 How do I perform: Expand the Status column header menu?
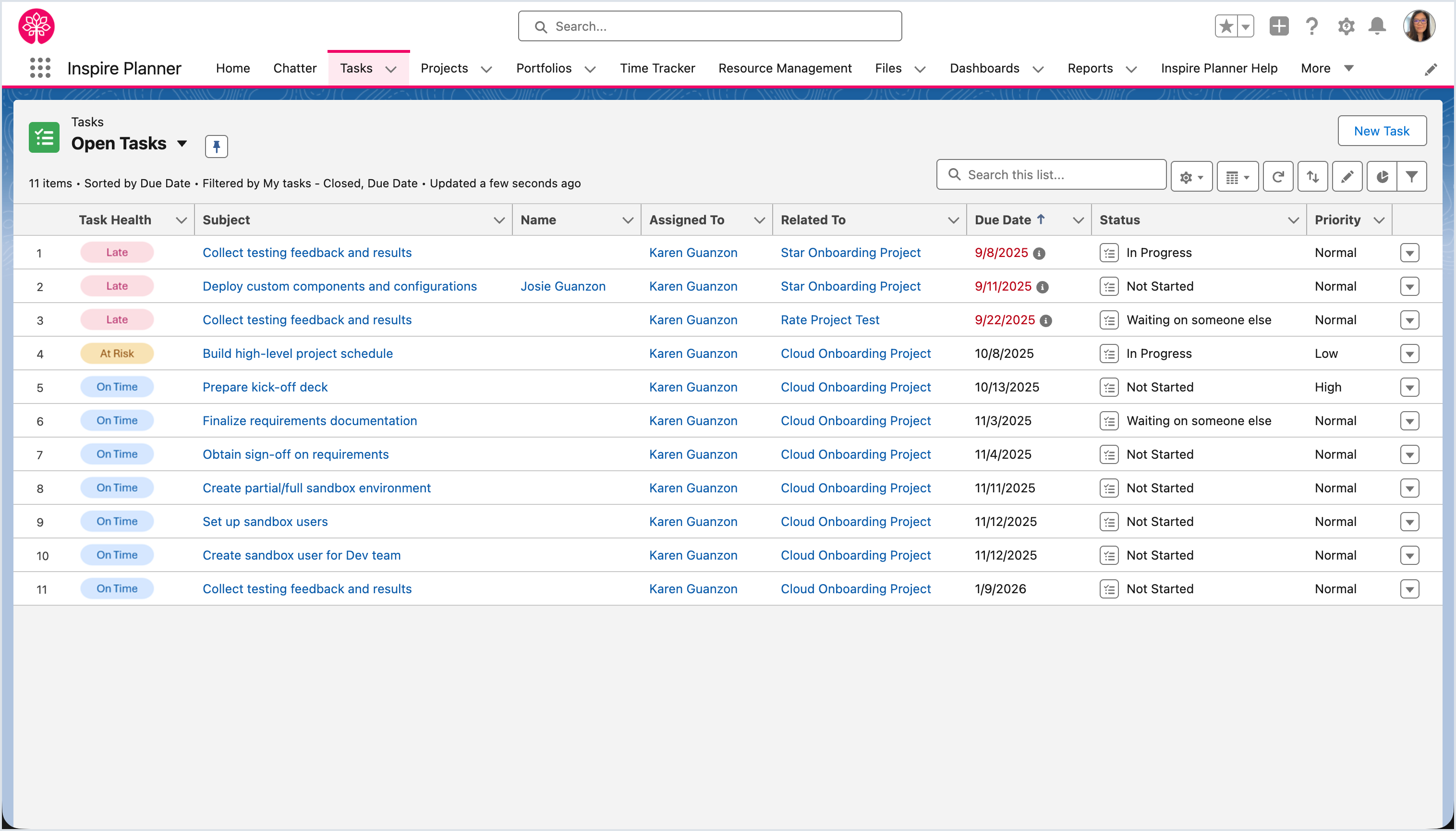coord(1293,220)
